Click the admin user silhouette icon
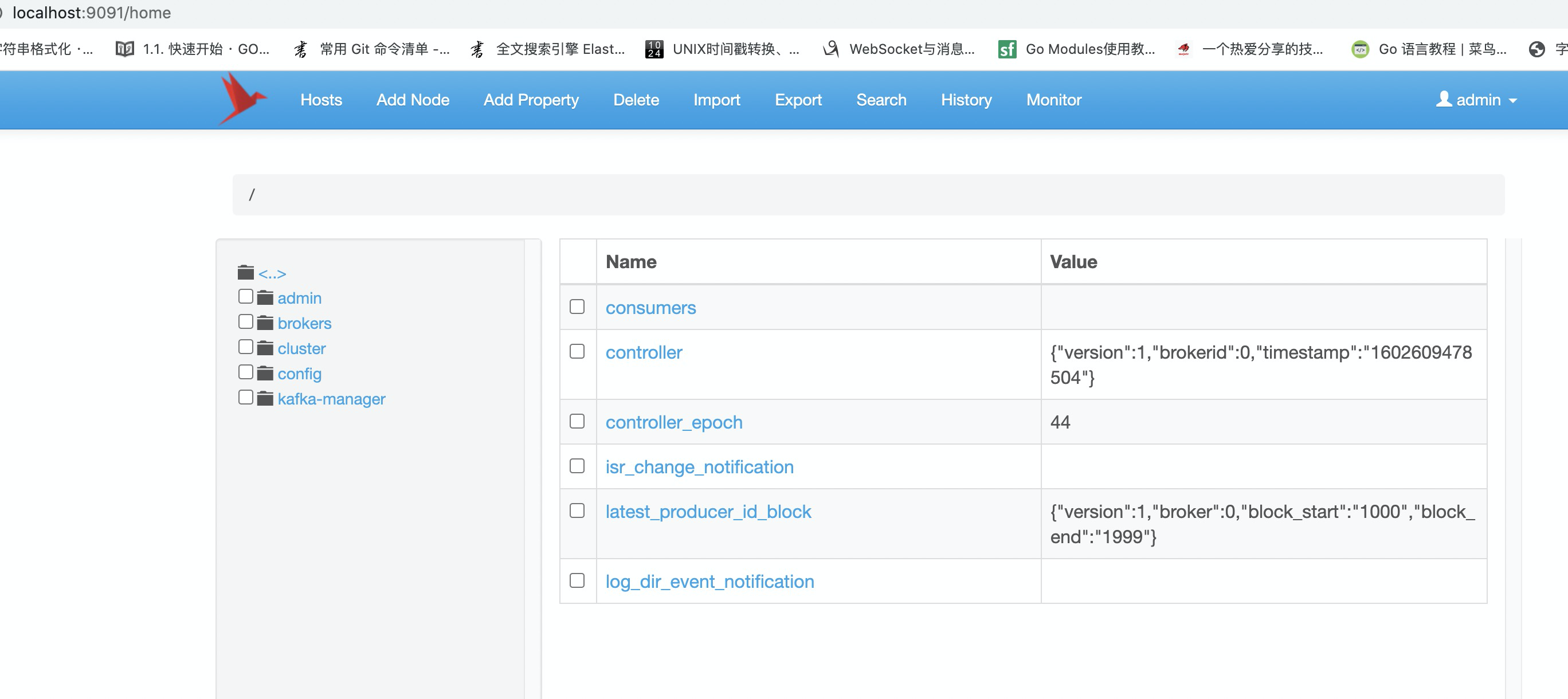The image size is (1568, 699). click(x=1443, y=99)
